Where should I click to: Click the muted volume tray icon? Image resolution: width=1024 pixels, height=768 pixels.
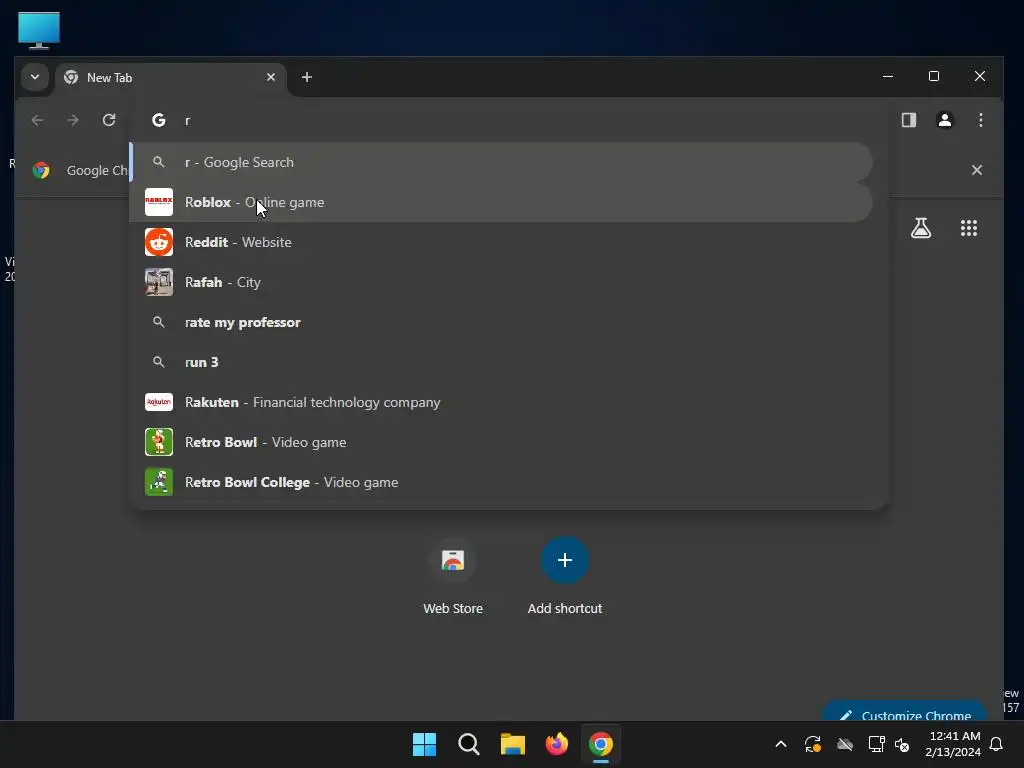(x=902, y=744)
